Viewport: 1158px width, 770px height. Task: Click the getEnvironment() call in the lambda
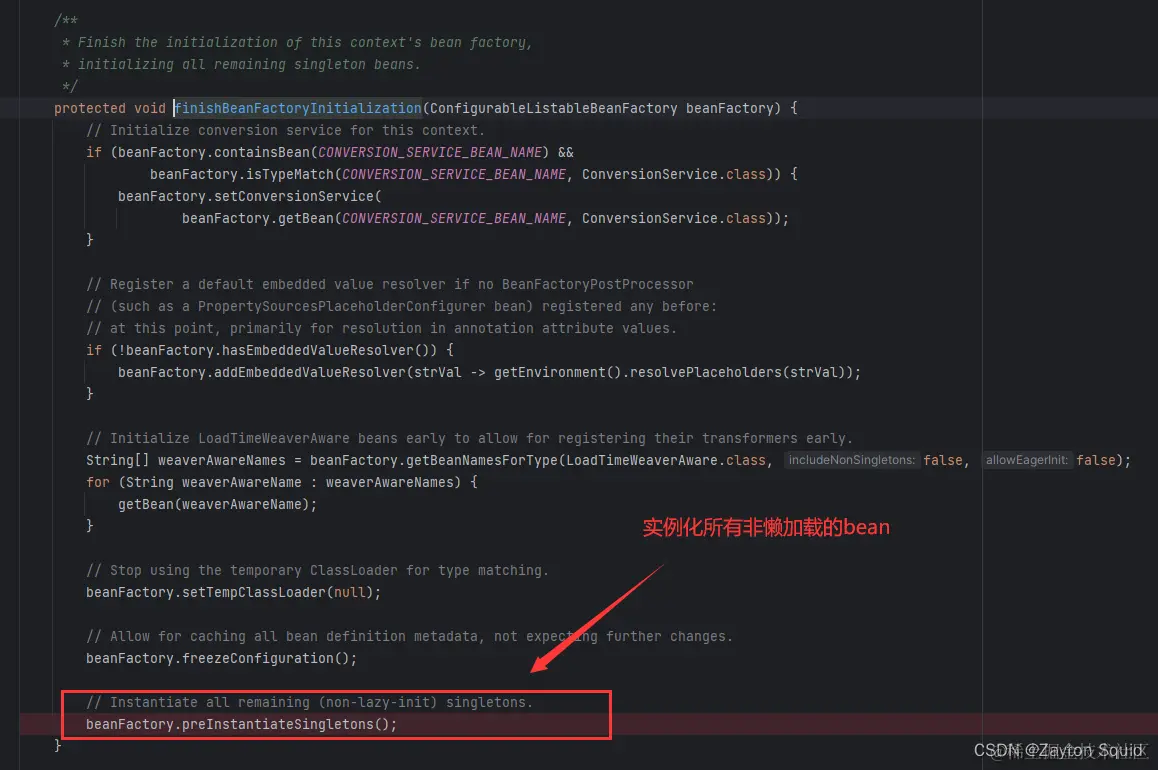coord(558,373)
